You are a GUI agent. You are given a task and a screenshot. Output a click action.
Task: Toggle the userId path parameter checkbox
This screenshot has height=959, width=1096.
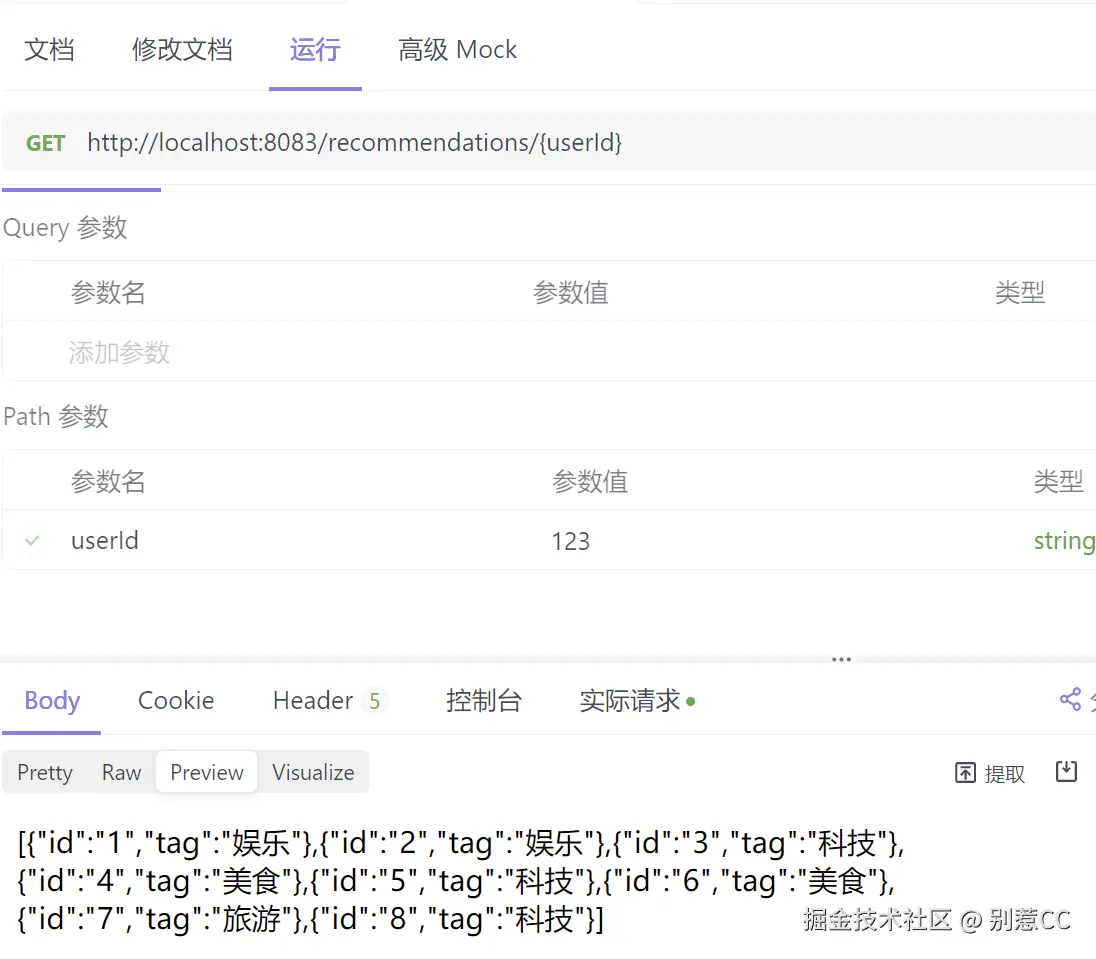[x=31, y=540]
